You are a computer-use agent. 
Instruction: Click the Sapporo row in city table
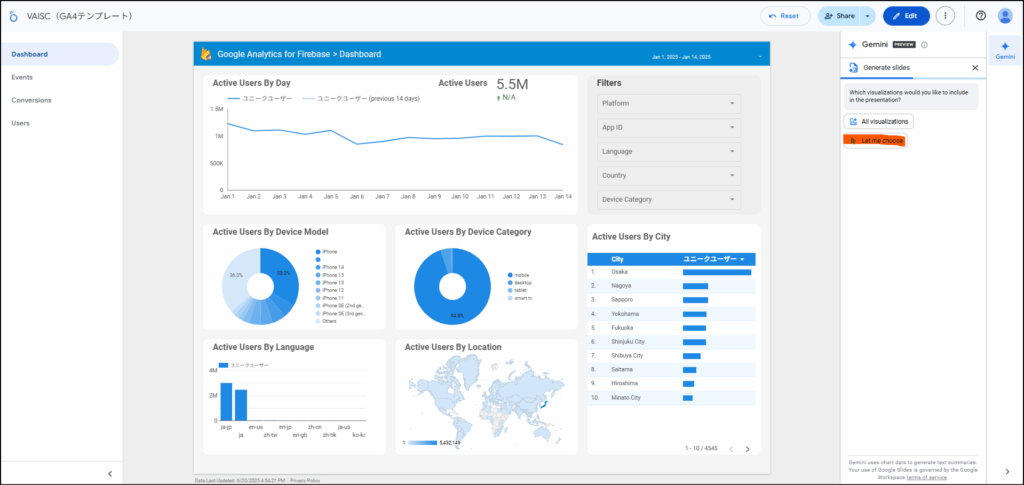(x=671, y=300)
